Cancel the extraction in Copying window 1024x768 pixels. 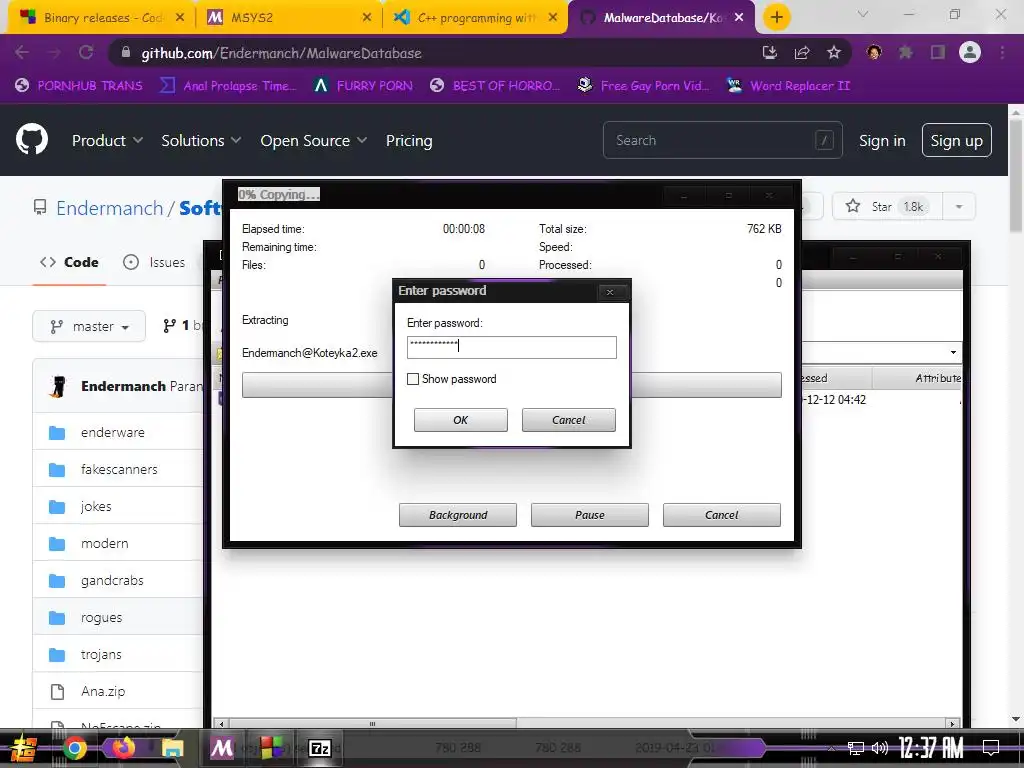click(722, 515)
